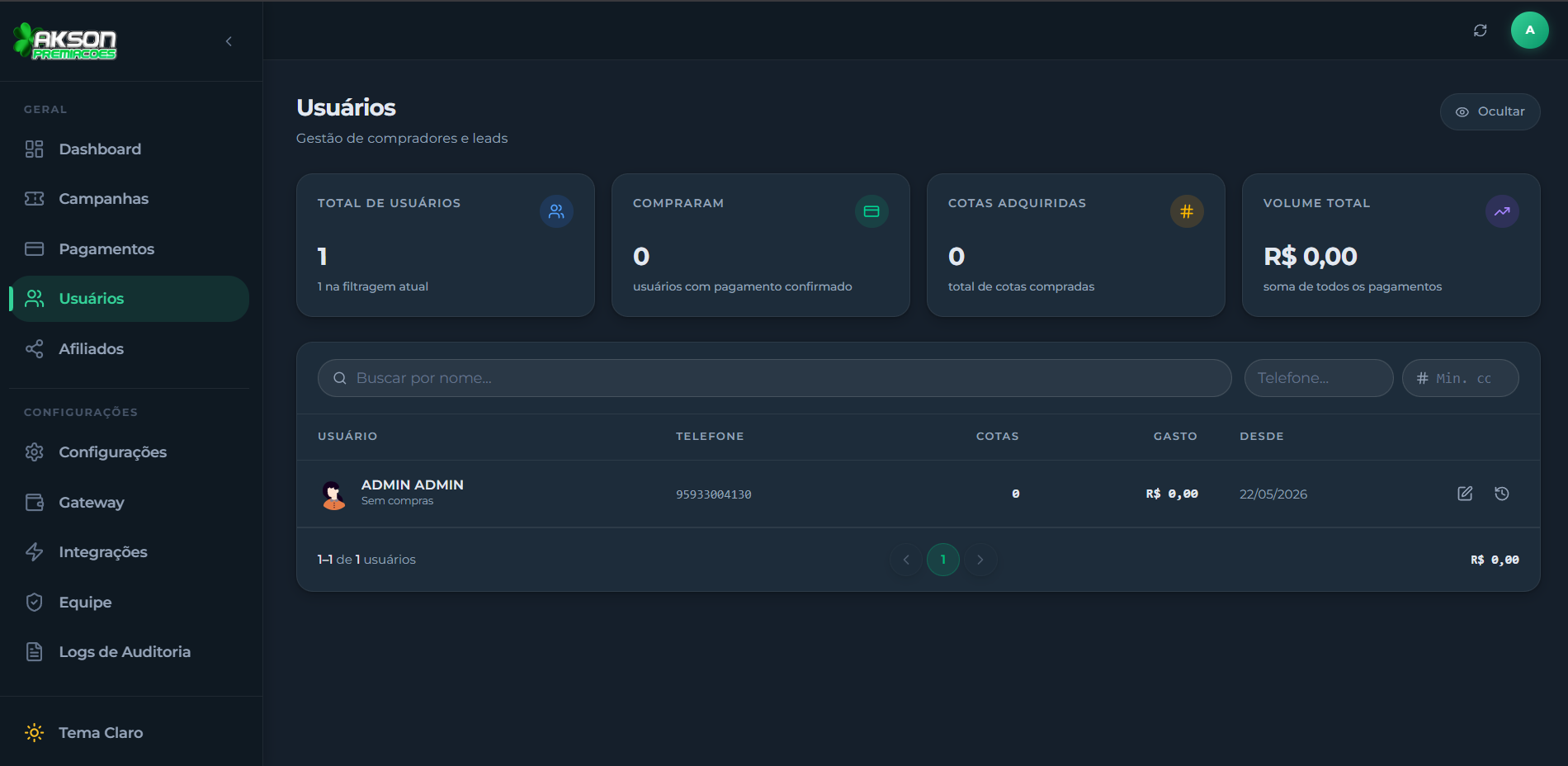Image resolution: width=1568 pixels, height=766 pixels.
Task: Go to Integrações
Action: (x=129, y=552)
